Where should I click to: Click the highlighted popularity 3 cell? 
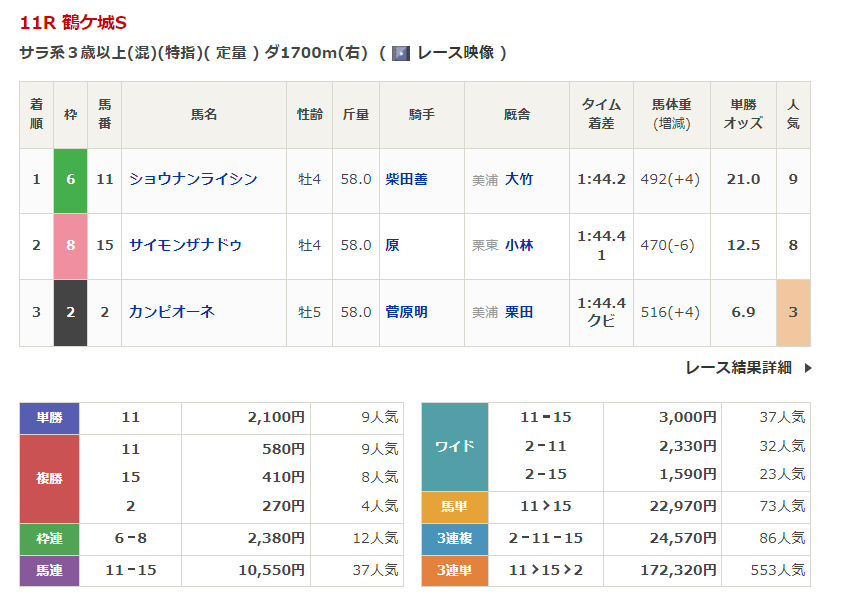(x=793, y=312)
